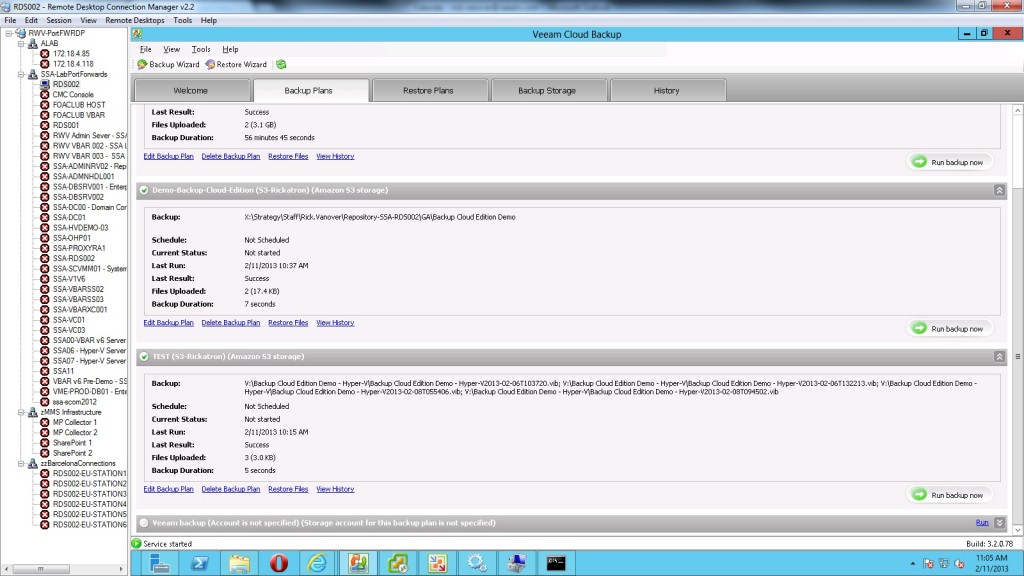This screenshot has width=1024, height=576.
Task: Open PowerShell from the taskbar
Action: [199, 563]
